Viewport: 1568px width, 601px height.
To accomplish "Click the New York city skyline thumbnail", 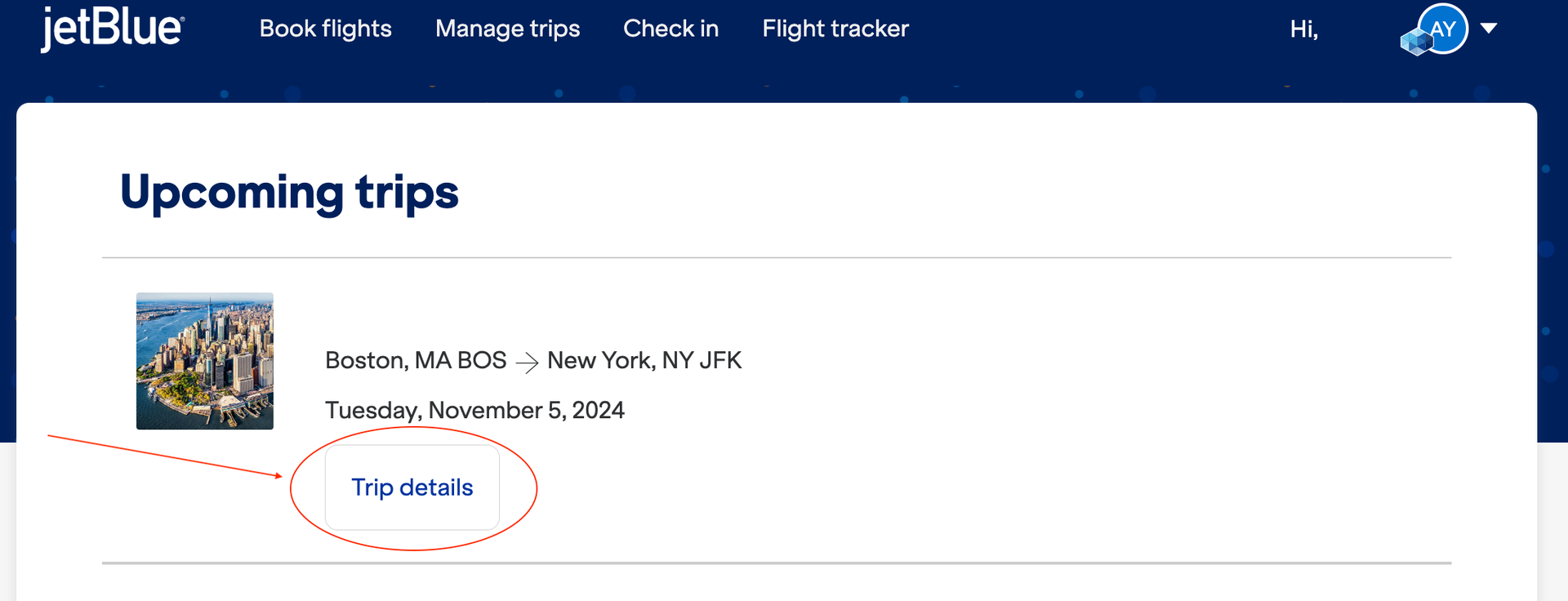I will 204,361.
